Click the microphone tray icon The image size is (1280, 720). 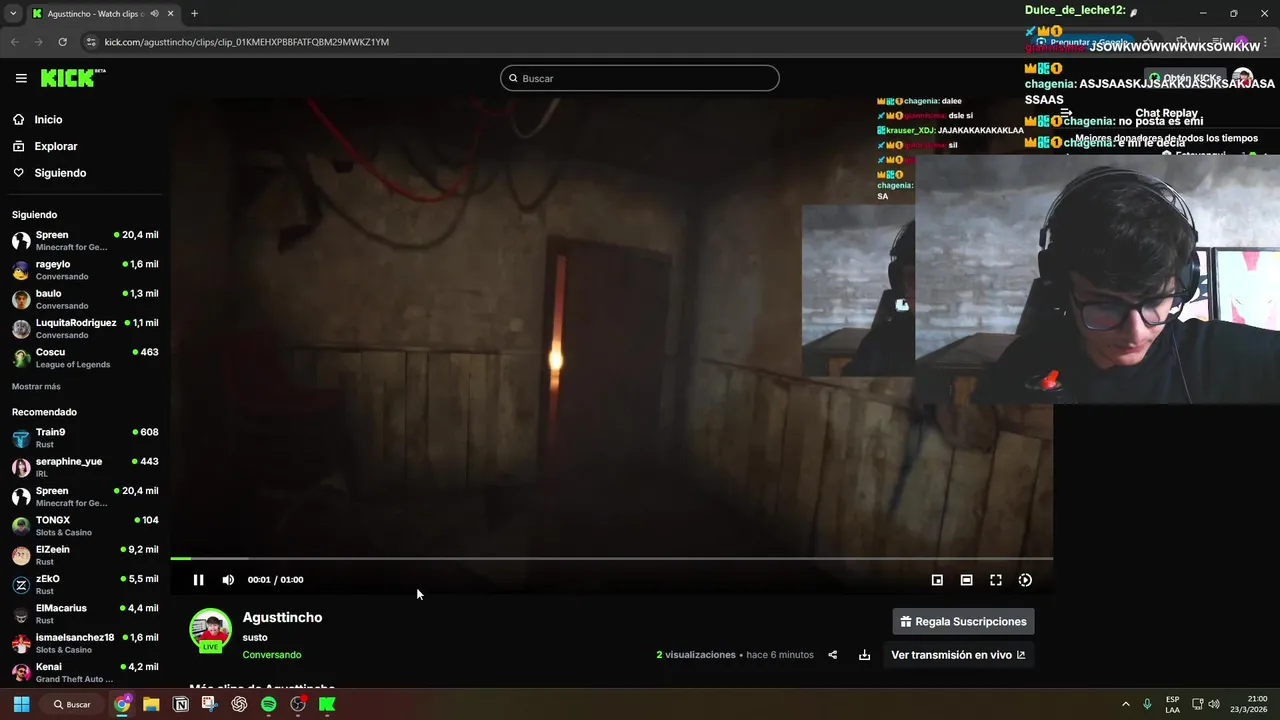click(1147, 704)
